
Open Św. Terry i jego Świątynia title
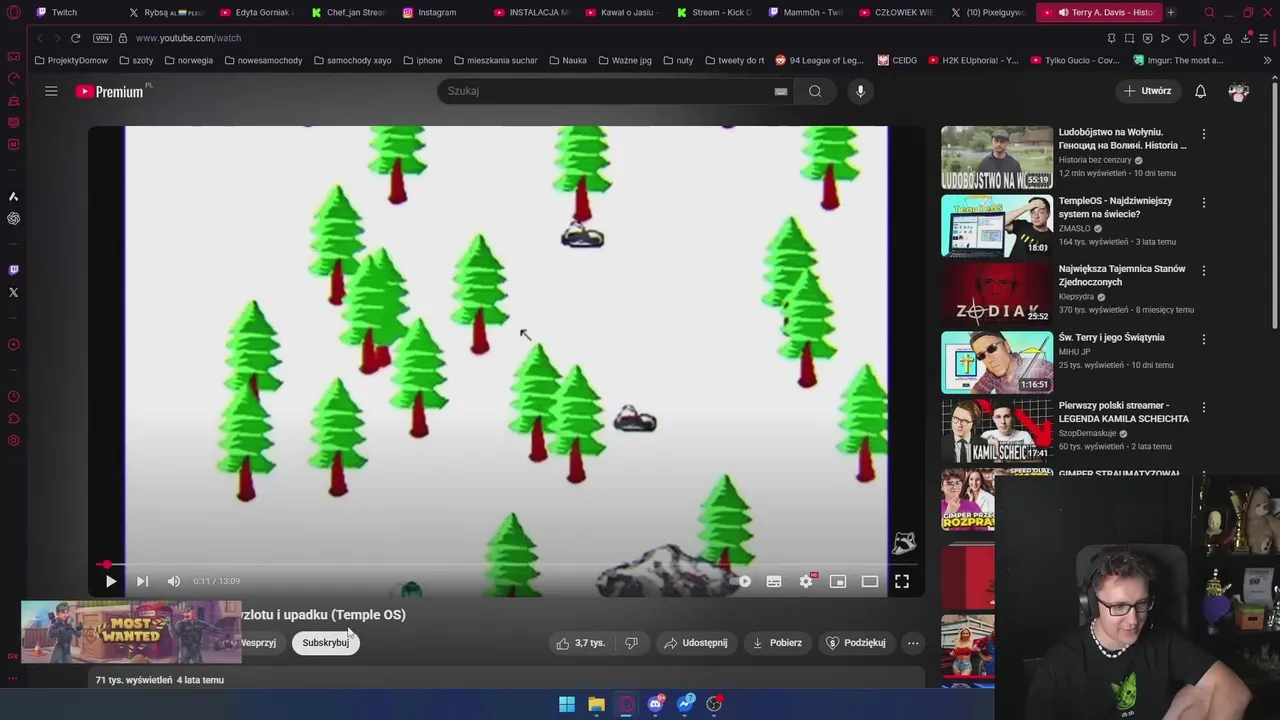pyautogui.click(x=1111, y=338)
